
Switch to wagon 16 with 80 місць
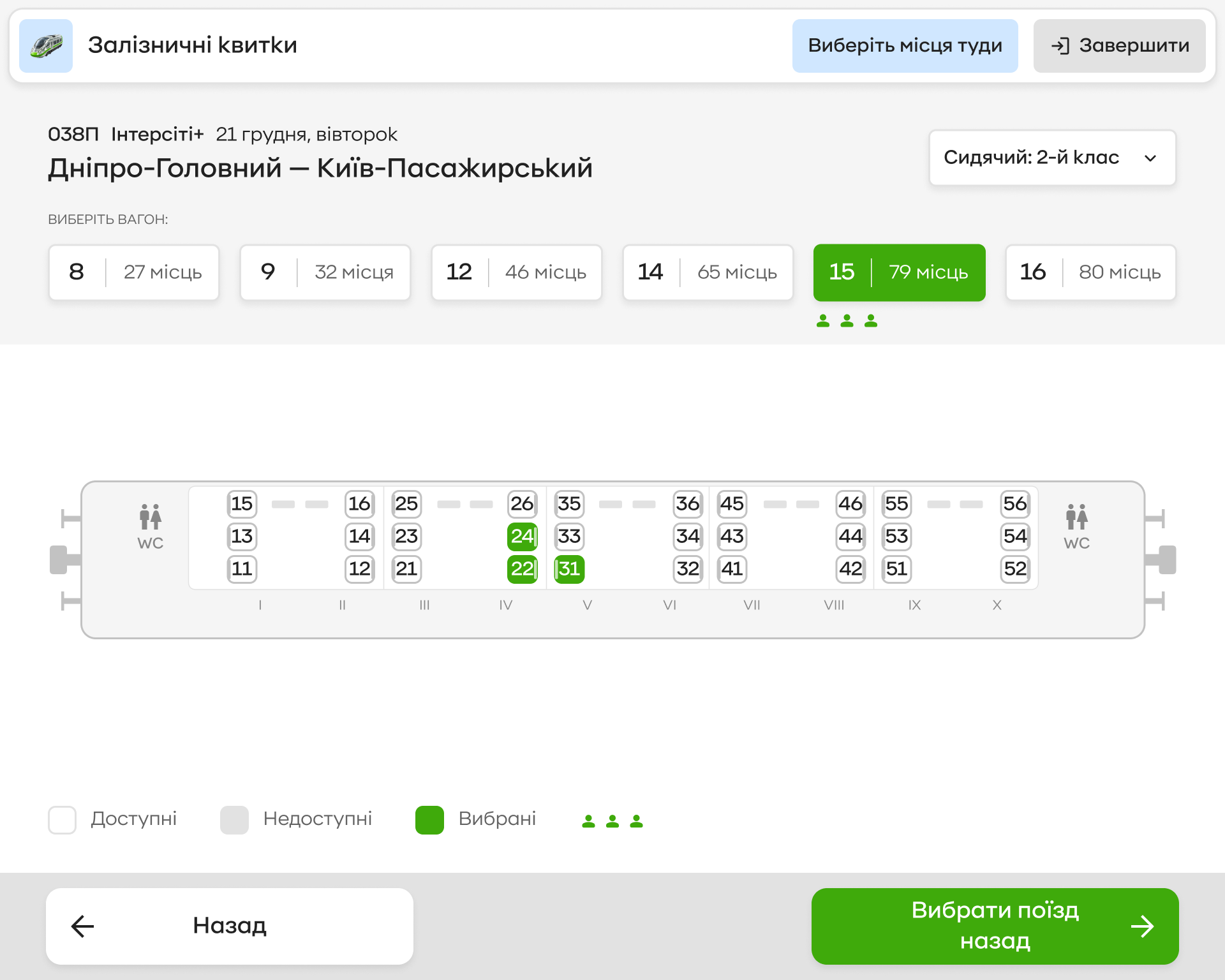click(1091, 272)
